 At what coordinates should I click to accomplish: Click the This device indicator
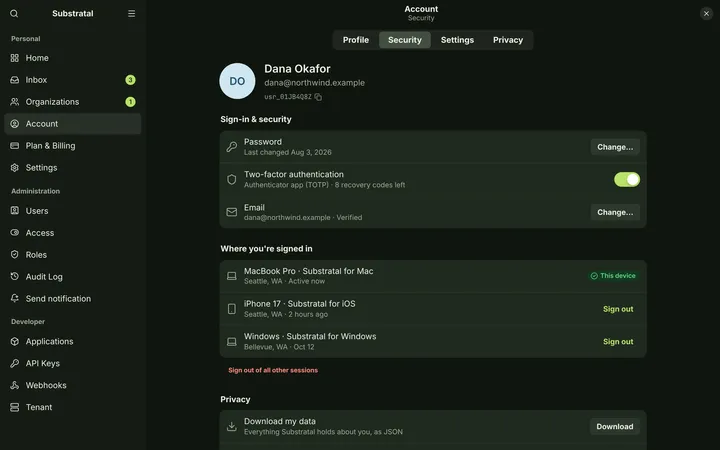tap(613, 276)
